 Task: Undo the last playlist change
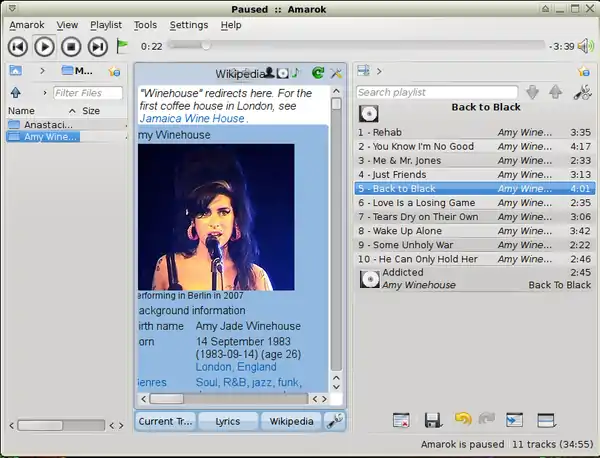click(463, 421)
